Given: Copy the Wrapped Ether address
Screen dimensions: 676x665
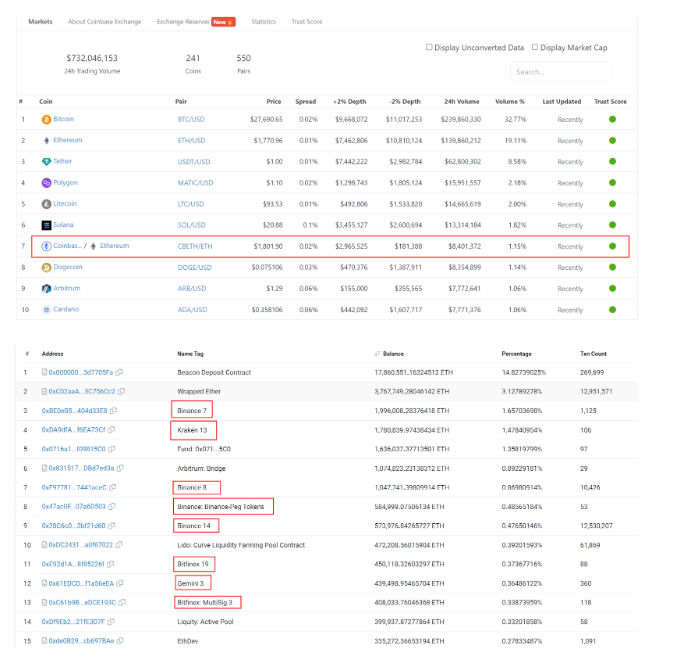Looking at the screenshot, I should pyautogui.click(x=122, y=392).
